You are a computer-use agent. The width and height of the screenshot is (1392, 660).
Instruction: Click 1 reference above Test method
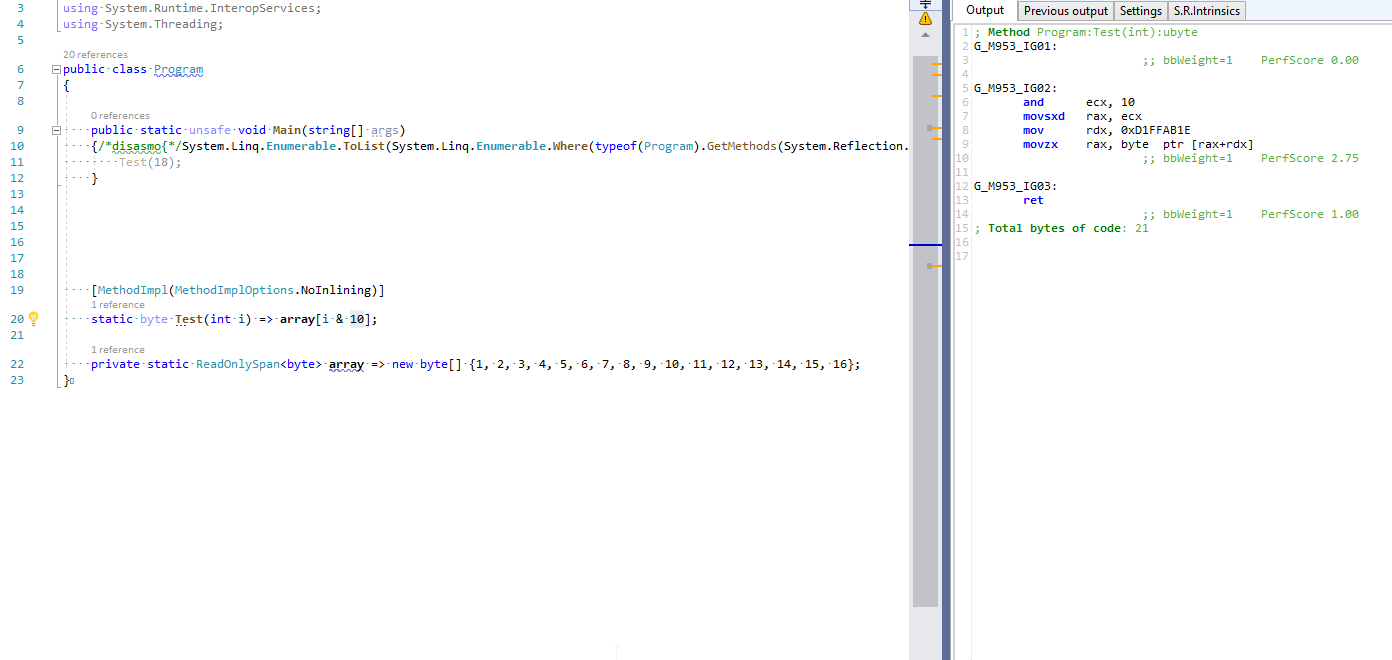pyautogui.click(x=118, y=305)
